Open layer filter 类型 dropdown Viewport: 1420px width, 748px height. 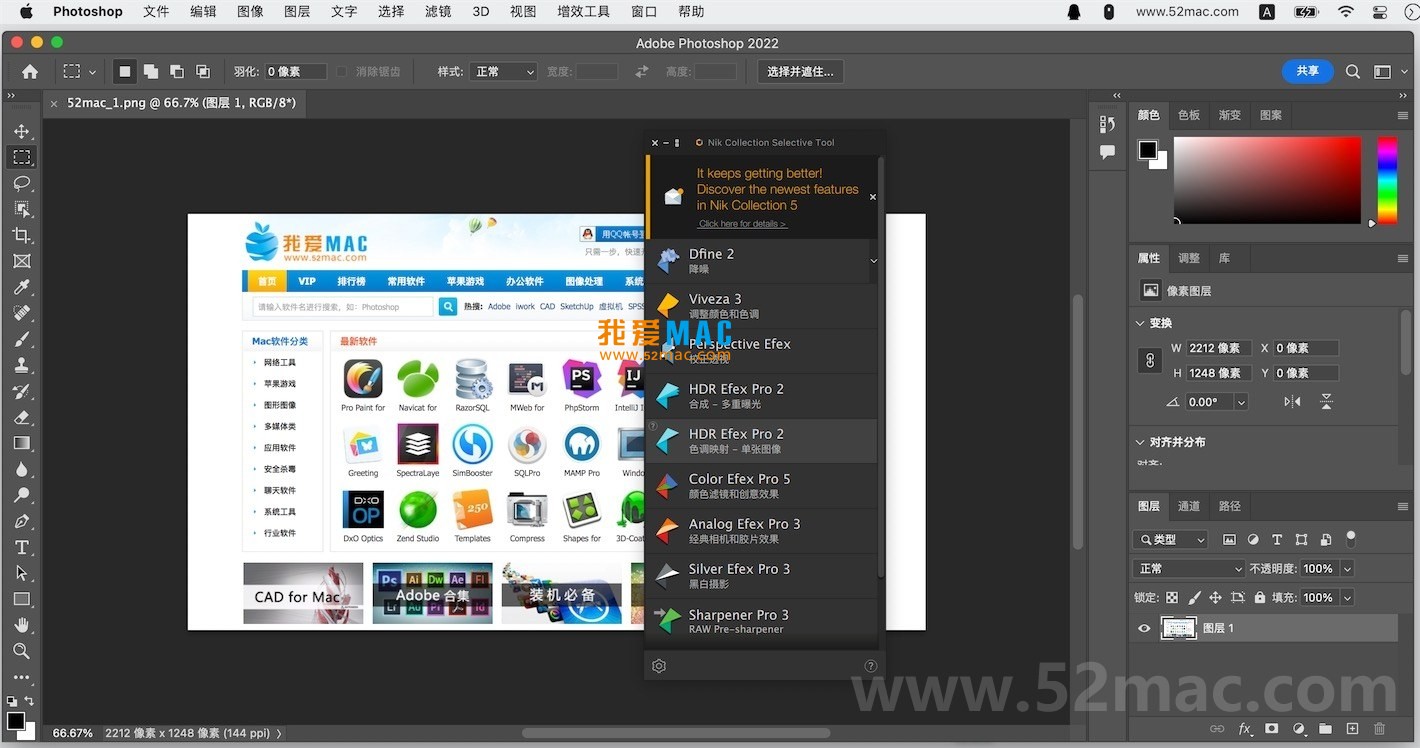(1171, 539)
